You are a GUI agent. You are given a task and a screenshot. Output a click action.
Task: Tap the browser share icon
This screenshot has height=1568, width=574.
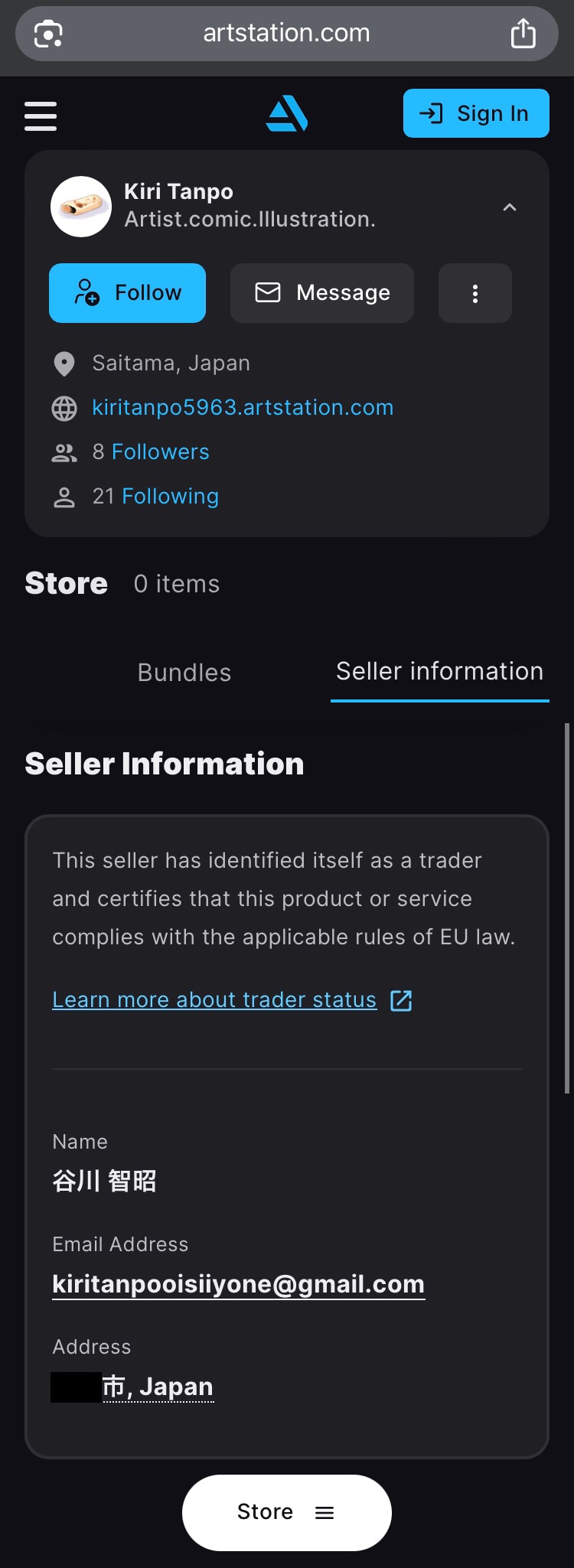(x=523, y=34)
